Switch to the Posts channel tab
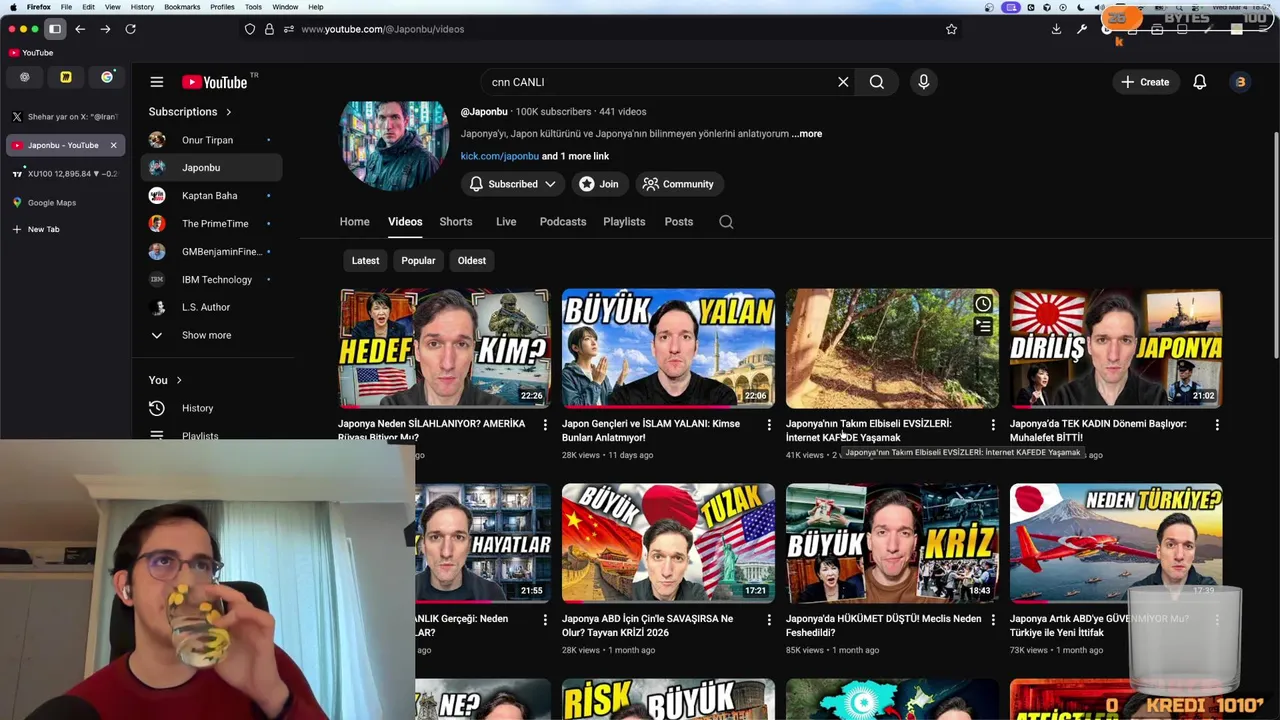The image size is (1280, 720). click(x=679, y=222)
